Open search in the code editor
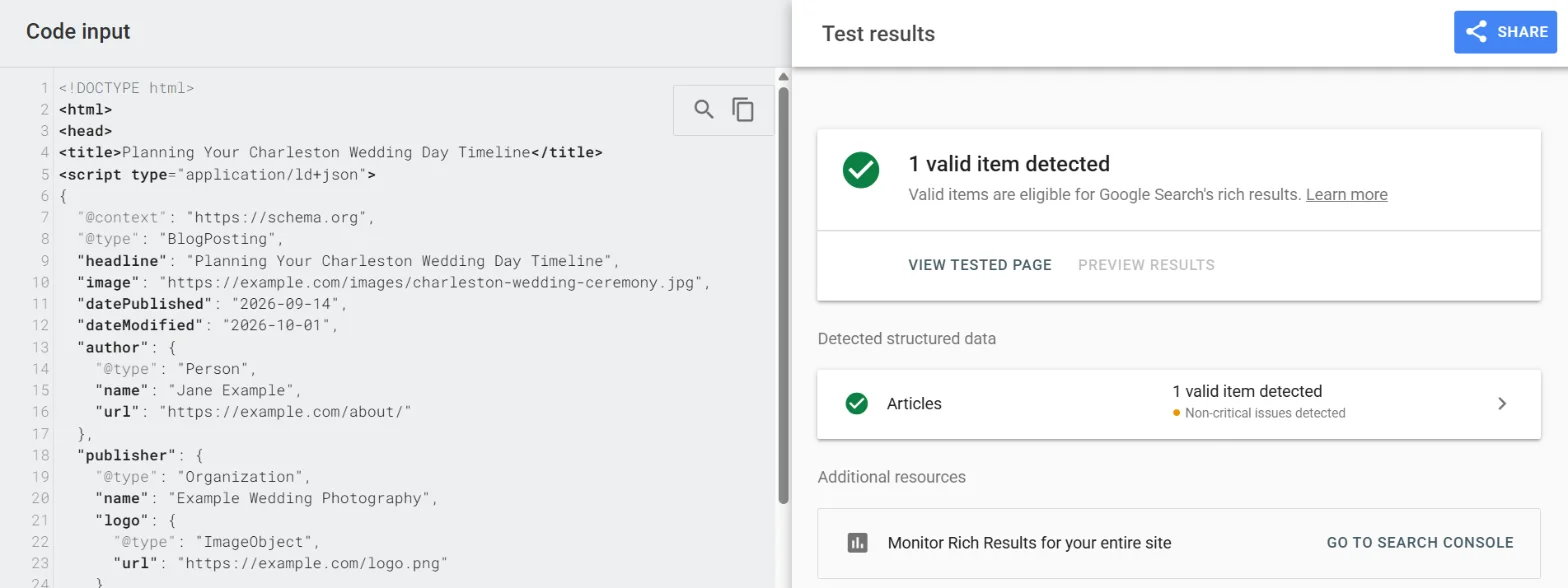 point(704,110)
